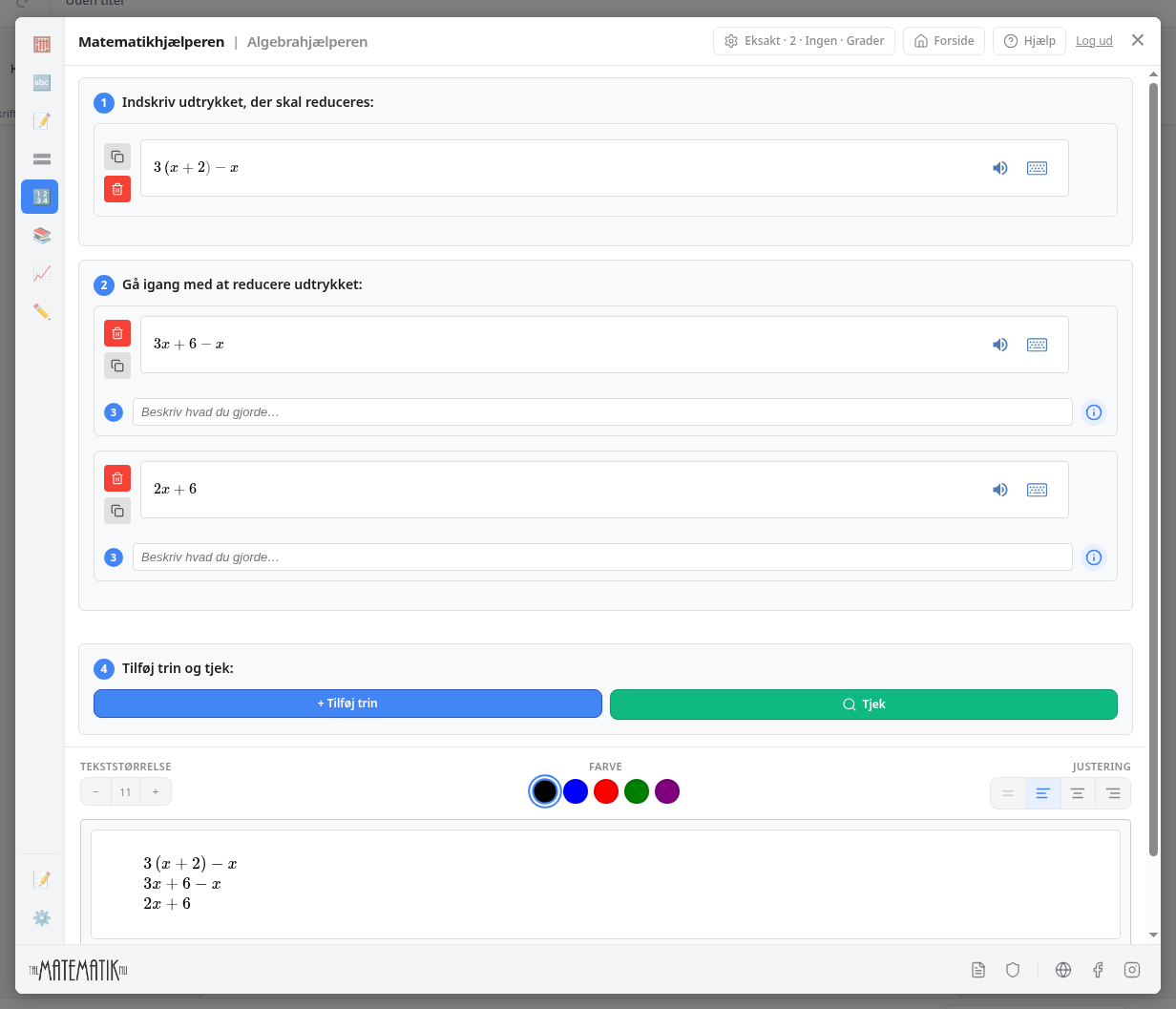The image size is (1176, 1009).
Task: Show info for the 2x+6 step description
Action: (x=1094, y=557)
